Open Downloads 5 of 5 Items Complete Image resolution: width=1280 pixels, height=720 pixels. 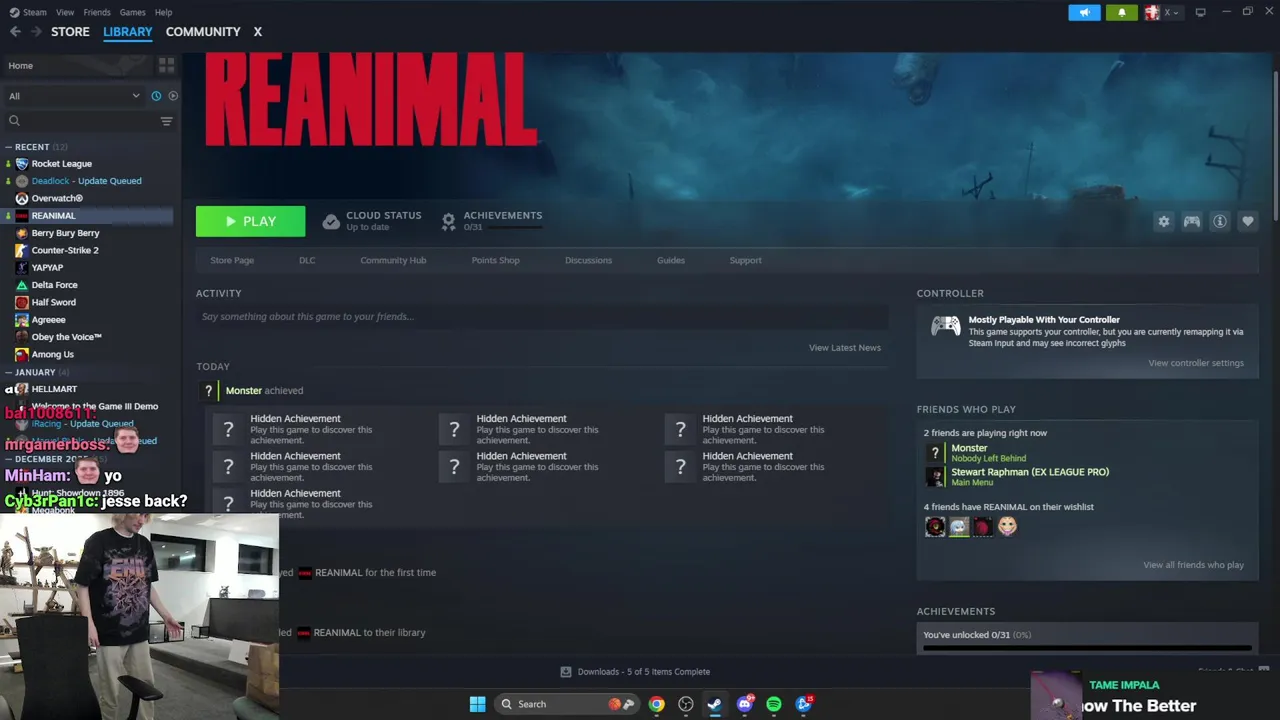(635, 672)
